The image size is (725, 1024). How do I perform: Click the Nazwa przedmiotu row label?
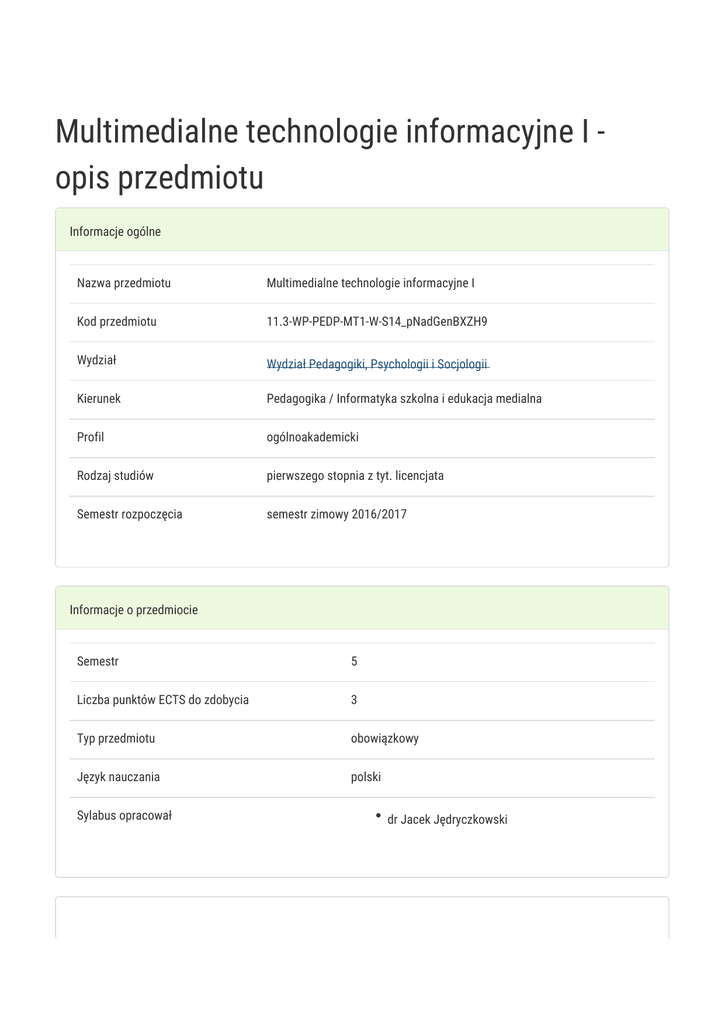124,283
